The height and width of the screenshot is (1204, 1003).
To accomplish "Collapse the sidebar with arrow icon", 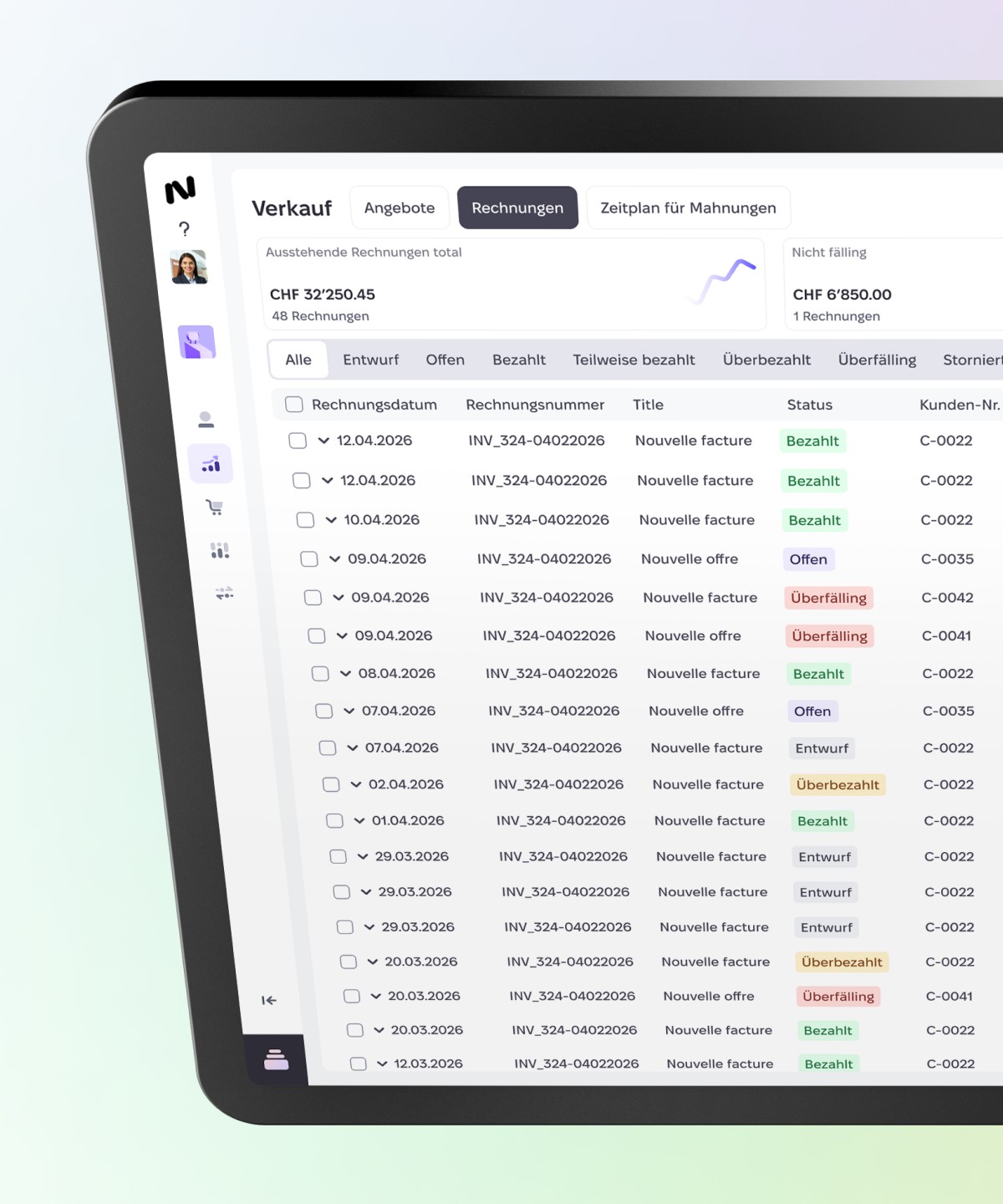I will click(x=268, y=1000).
